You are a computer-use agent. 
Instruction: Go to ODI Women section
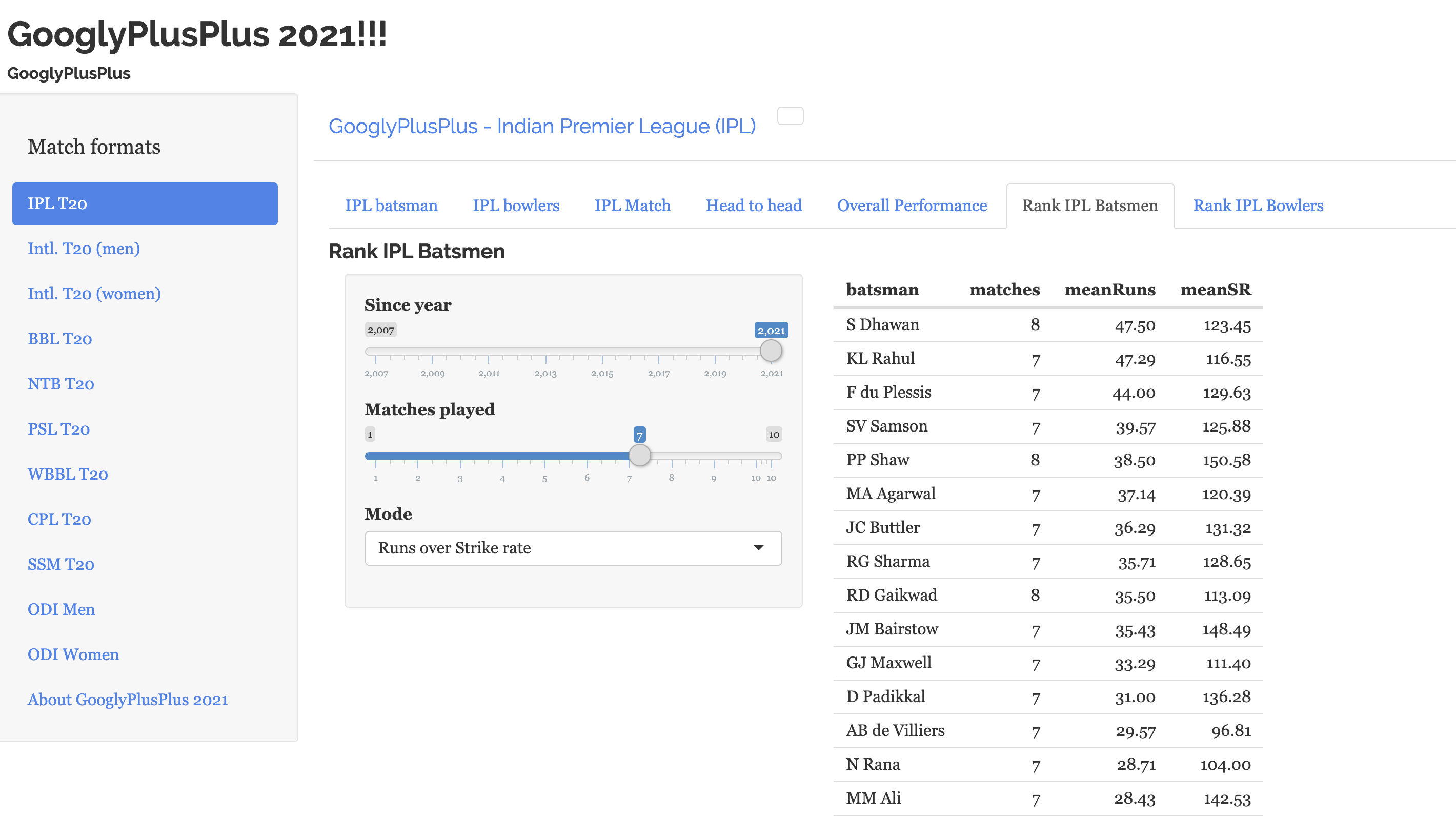(73, 654)
